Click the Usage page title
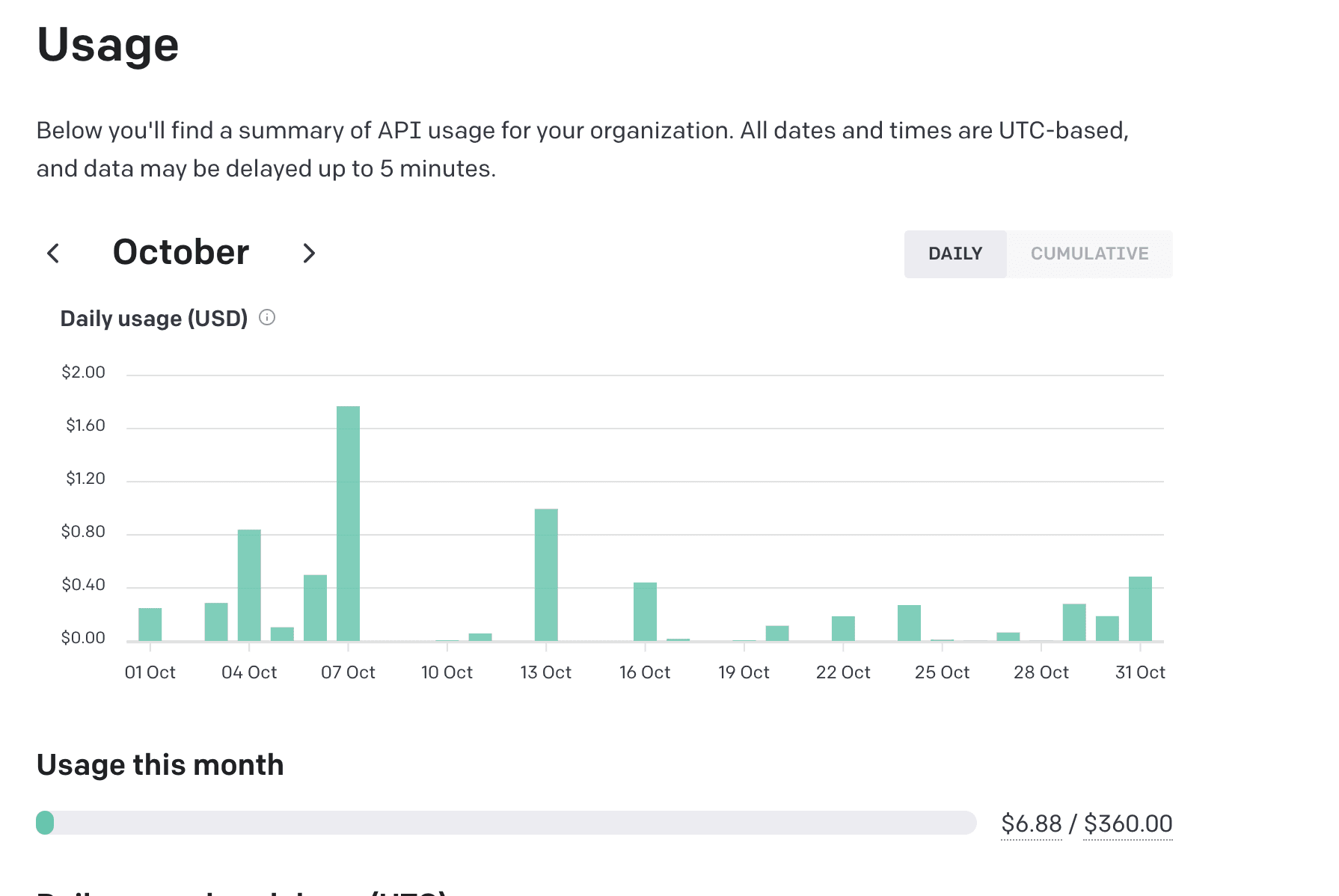The height and width of the screenshot is (896, 1339). pos(108,45)
